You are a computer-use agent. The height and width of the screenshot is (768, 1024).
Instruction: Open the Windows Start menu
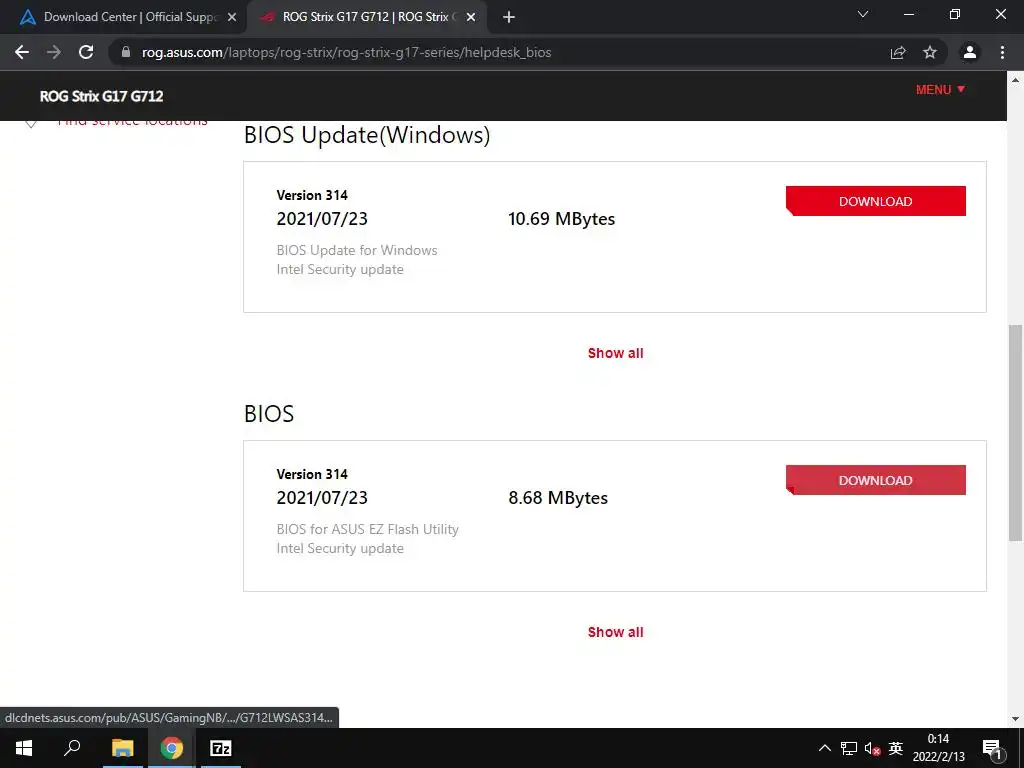point(24,748)
